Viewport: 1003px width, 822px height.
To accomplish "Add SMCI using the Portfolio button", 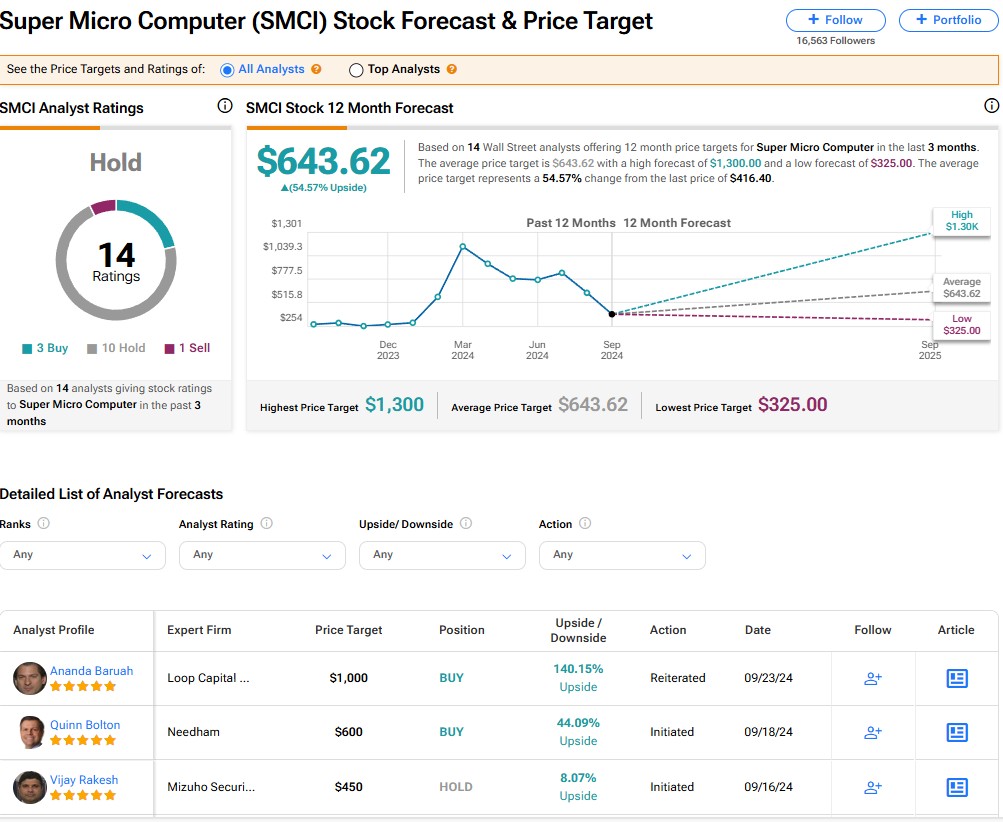I will point(948,20).
